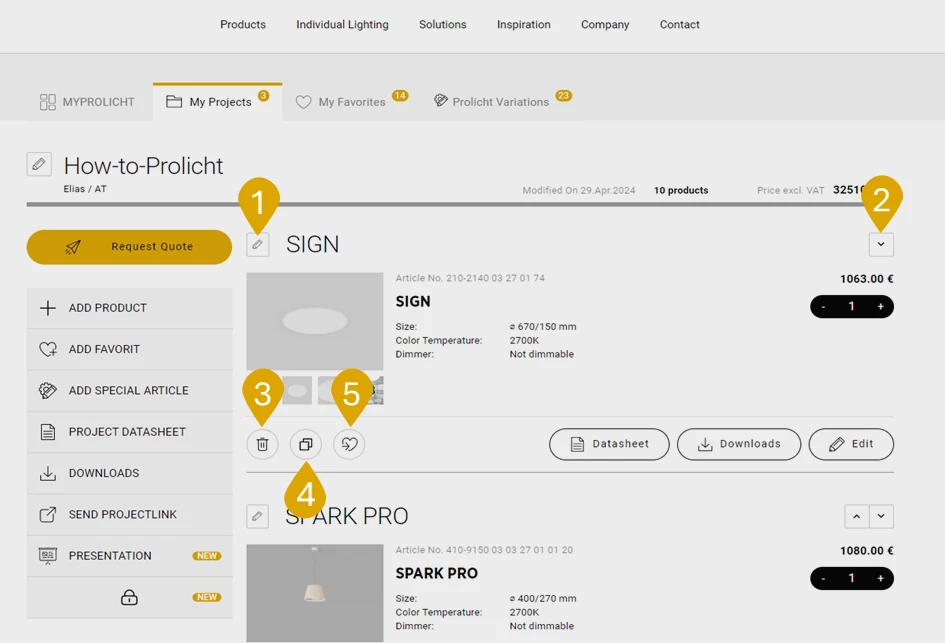The width and height of the screenshot is (945, 643).
Task: Click the trash icon under SIGN product
Action: click(x=262, y=444)
